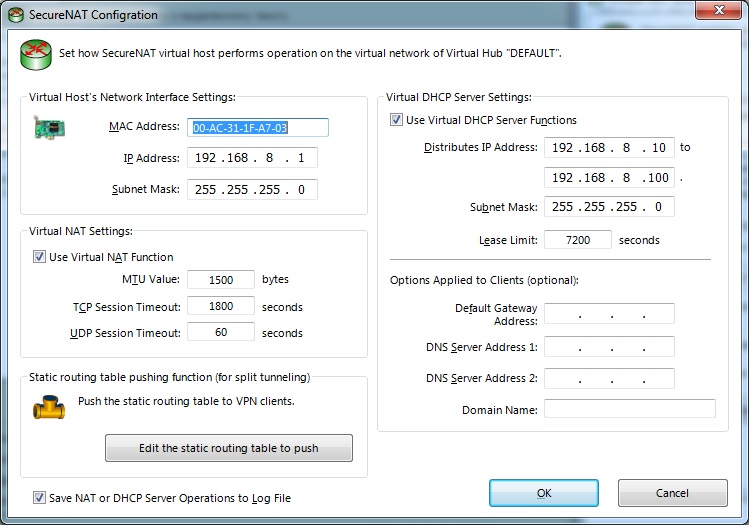
Task: Click the Lease Limit field
Action: coord(578,240)
